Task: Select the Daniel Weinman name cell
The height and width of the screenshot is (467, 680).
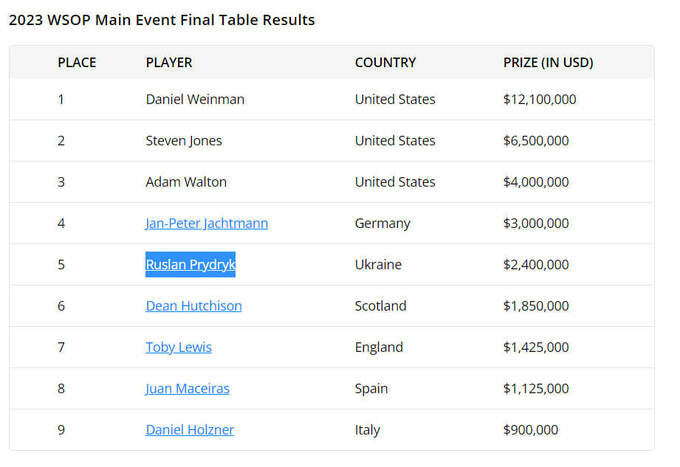Action: 194,99
